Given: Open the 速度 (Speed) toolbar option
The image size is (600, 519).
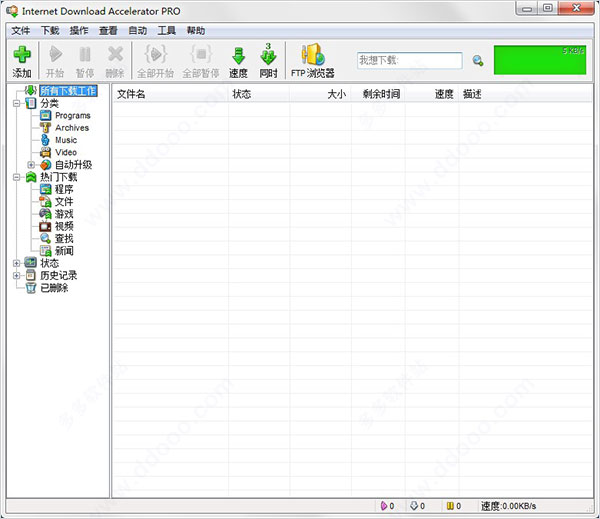Looking at the screenshot, I should coord(238,61).
